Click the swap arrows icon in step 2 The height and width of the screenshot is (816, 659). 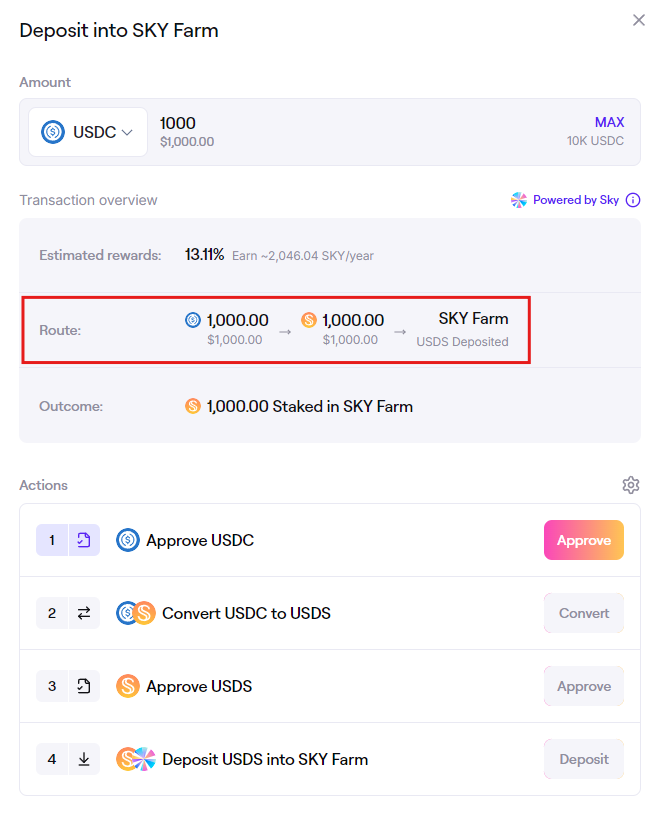[x=84, y=613]
